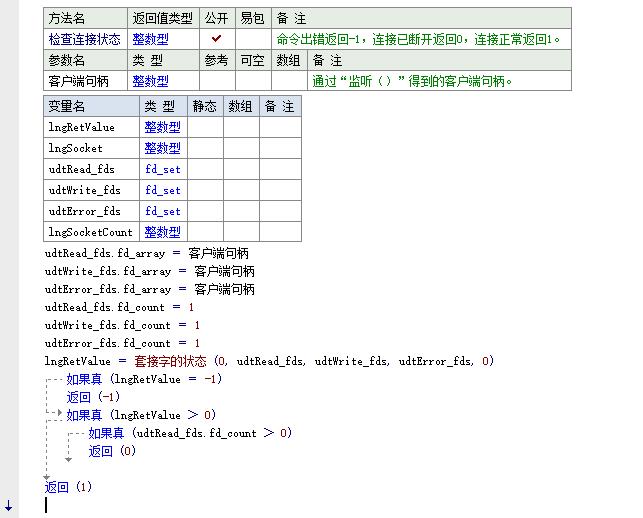Toggle the 数组 cell for parameter 客户端句柄
The image size is (643, 518).
click(289, 81)
